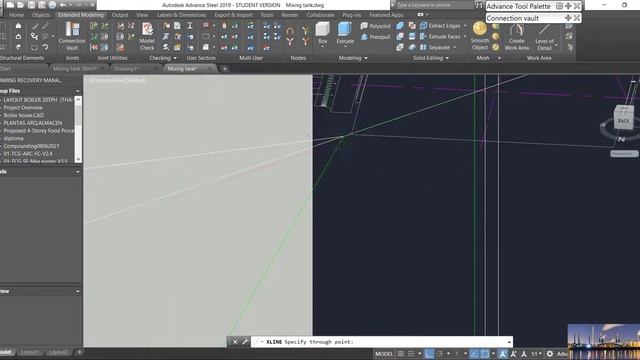The width and height of the screenshot is (640, 360).
Task: Switch to the Export & Import ribbon tab
Action: 233,15
